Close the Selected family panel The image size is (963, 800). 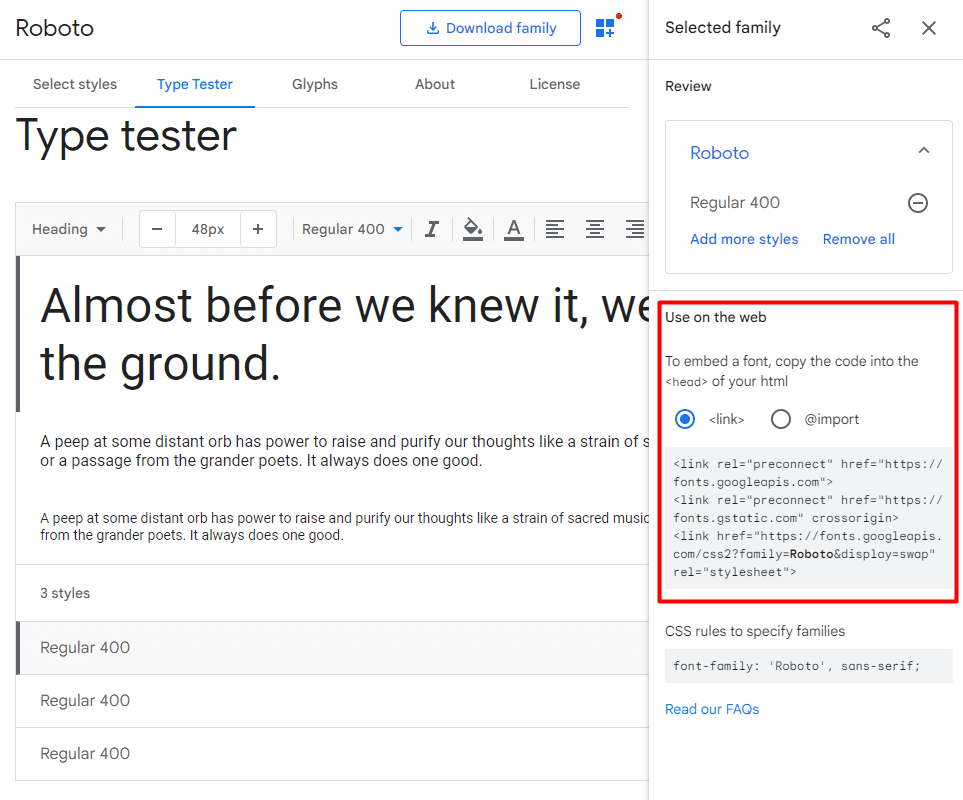[929, 28]
